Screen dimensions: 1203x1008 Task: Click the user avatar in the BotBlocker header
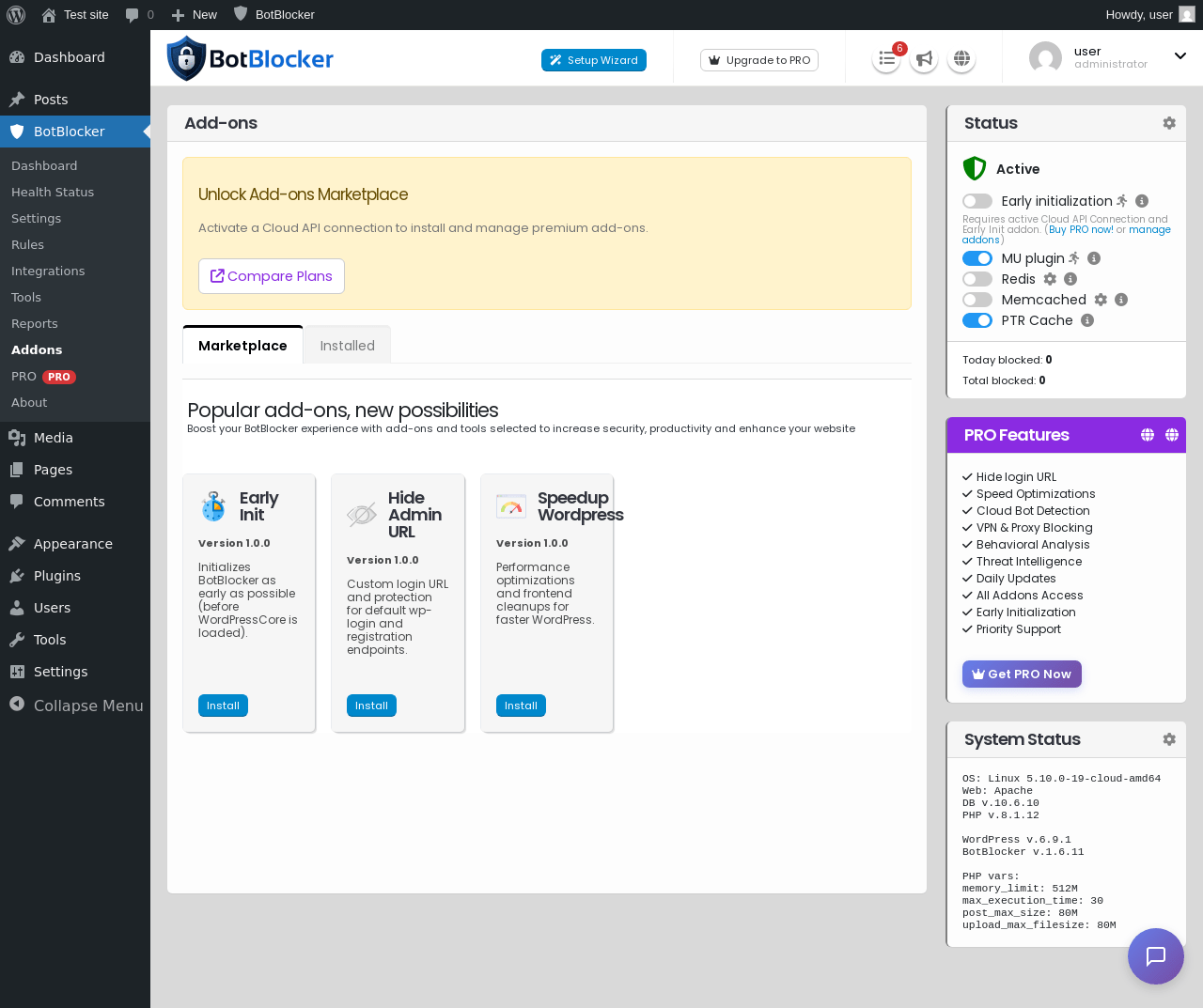coord(1045,58)
